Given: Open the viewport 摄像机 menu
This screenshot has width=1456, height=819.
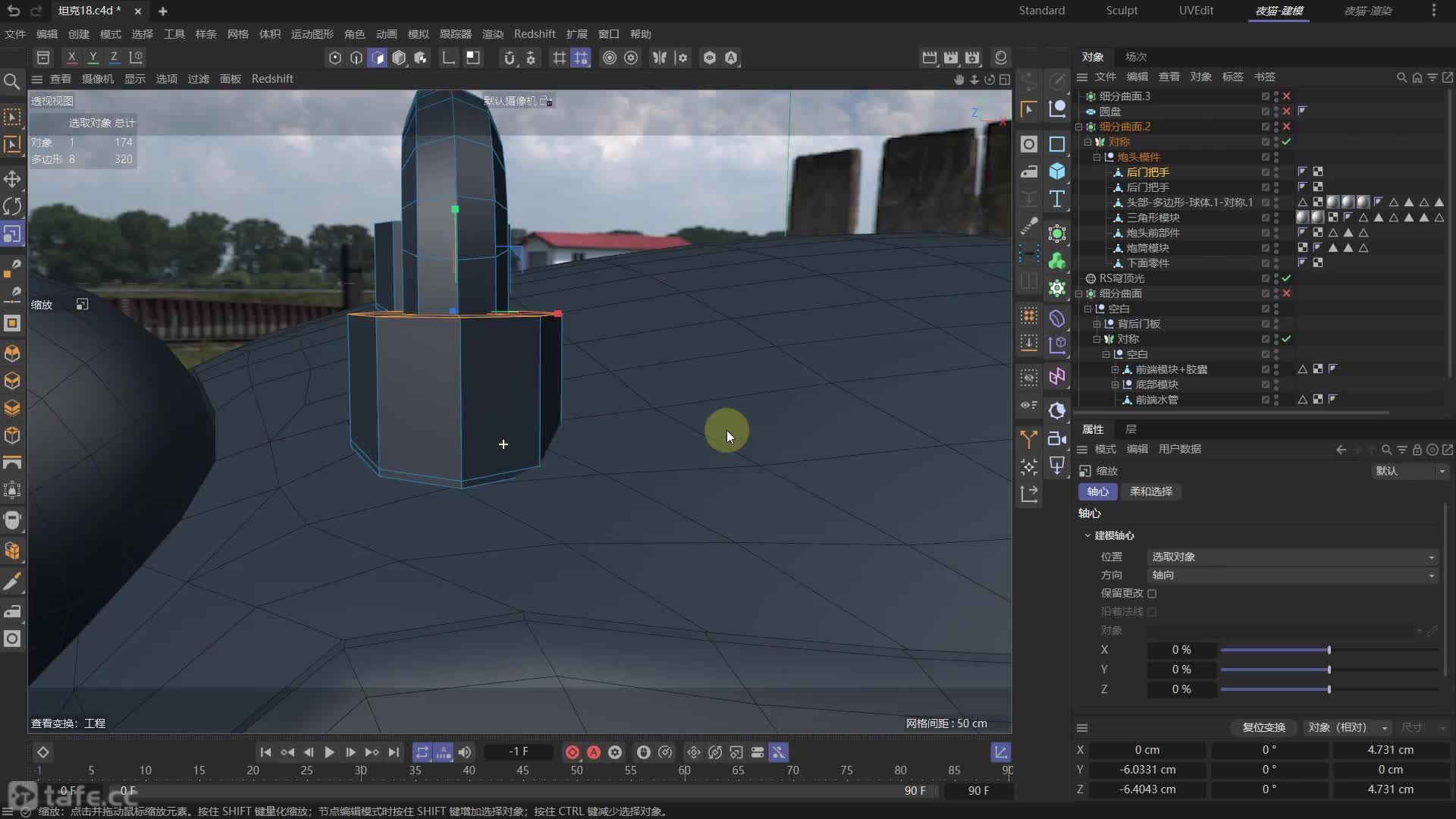Looking at the screenshot, I should [98, 79].
